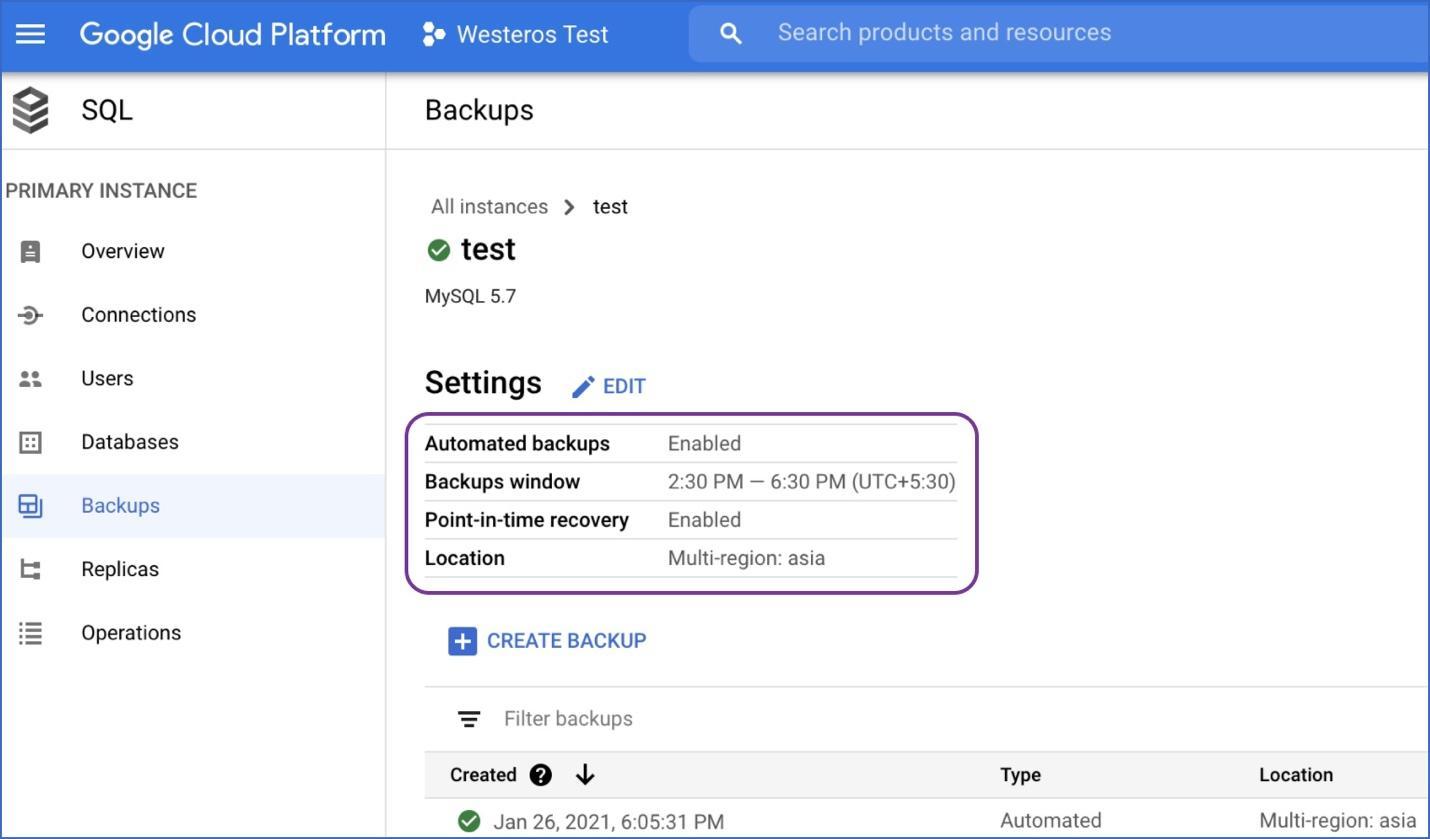Screen dimensions: 1430x839
Task: Toggle sort order arrow on Created column
Action: [585, 775]
